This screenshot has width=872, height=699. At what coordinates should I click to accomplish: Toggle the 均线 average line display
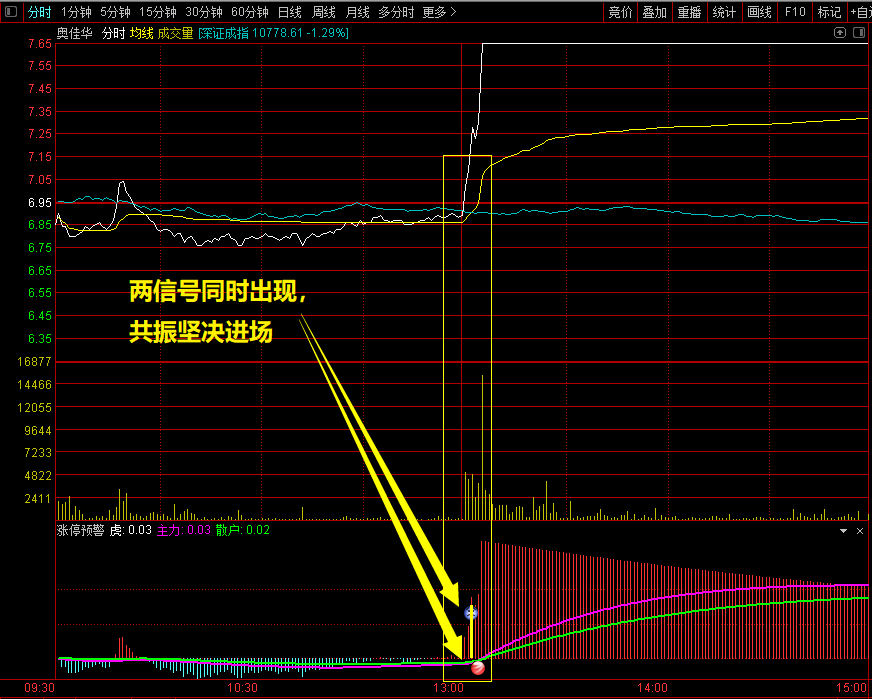coord(141,33)
